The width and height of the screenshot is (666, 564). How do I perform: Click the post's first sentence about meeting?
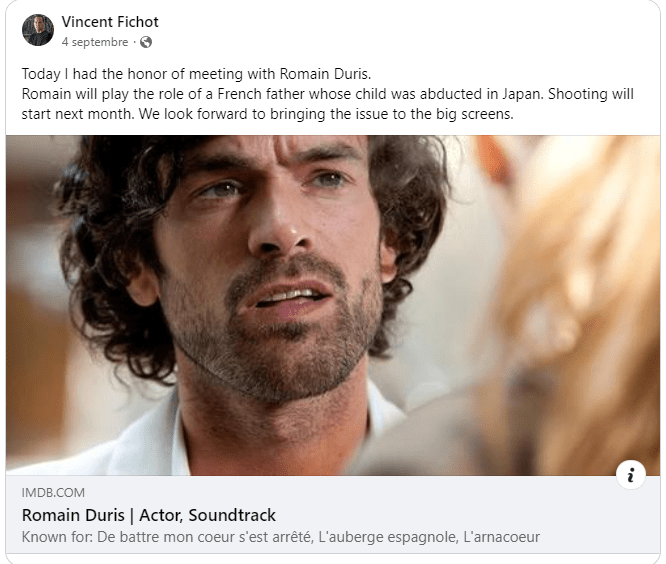[x=196, y=74]
